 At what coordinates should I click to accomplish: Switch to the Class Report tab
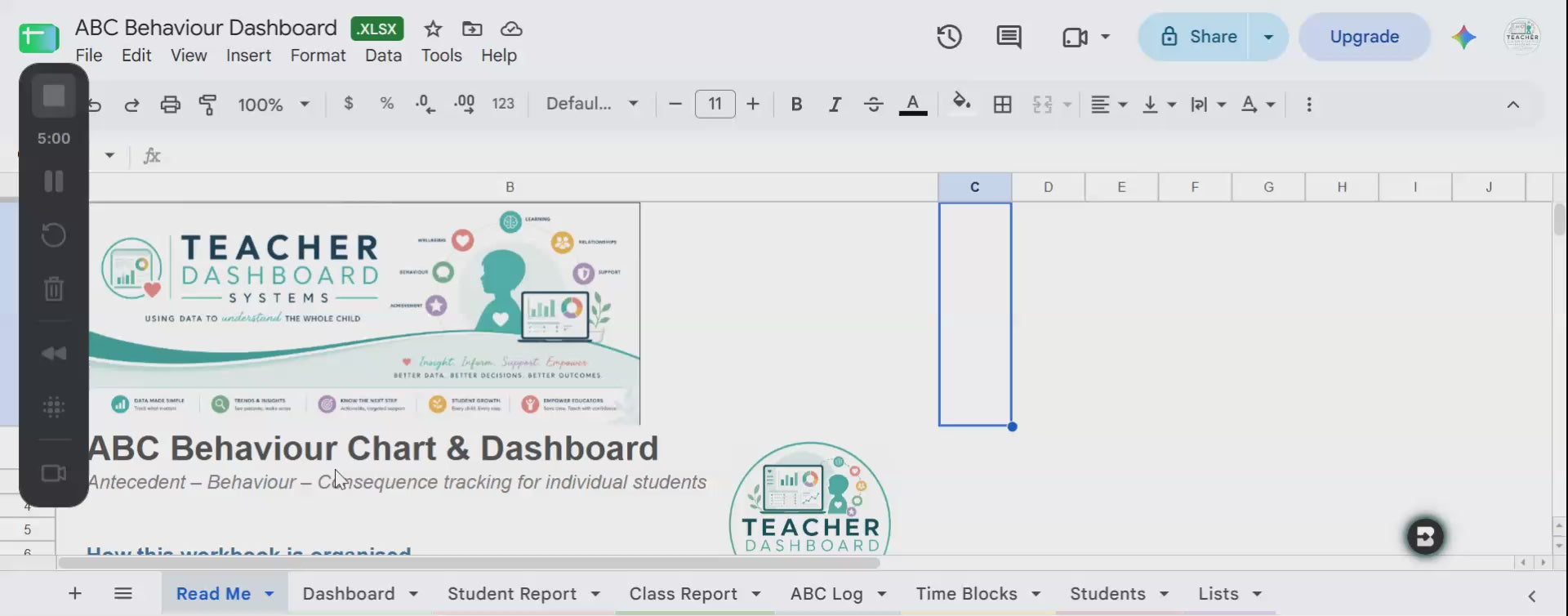point(684,594)
